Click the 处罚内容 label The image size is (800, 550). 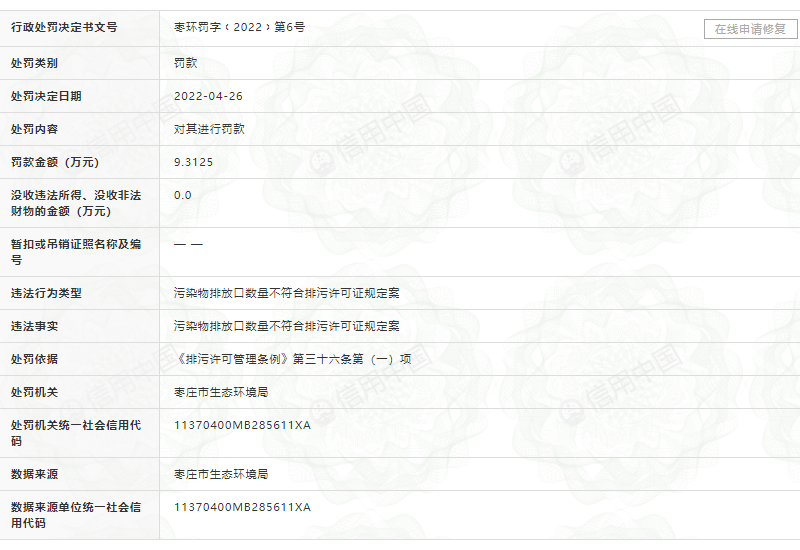click(x=34, y=130)
